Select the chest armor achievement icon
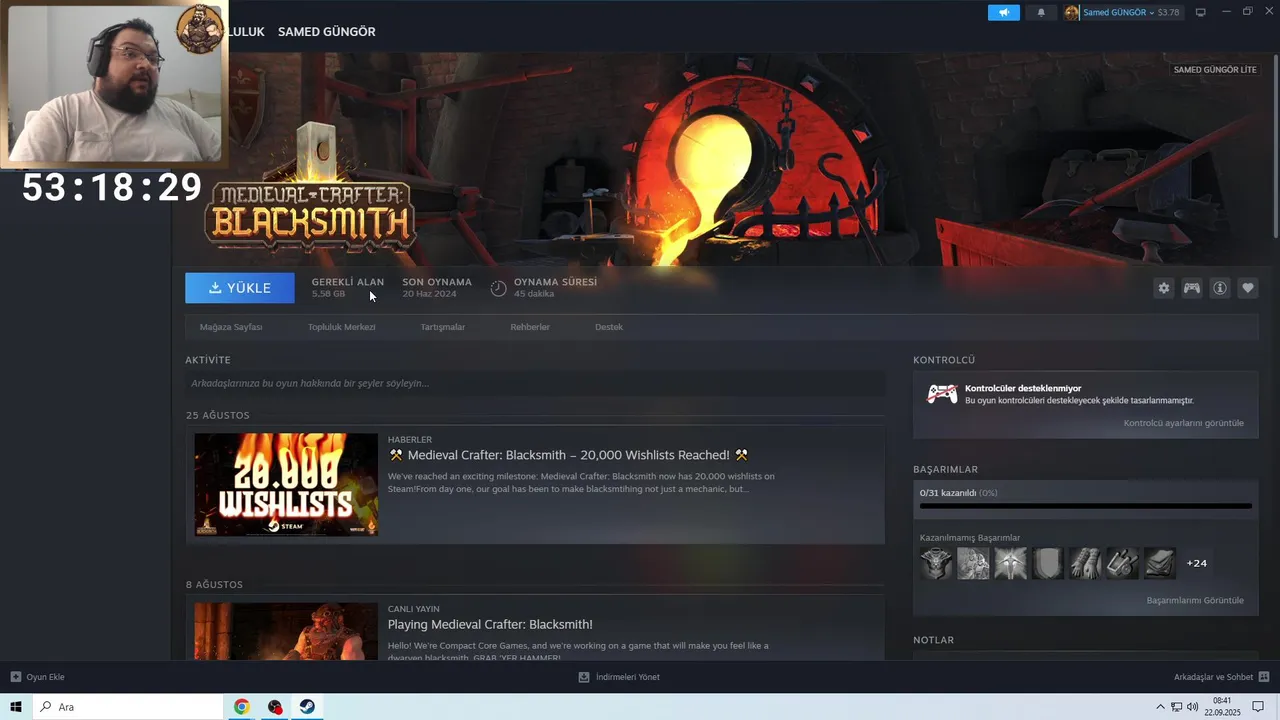The width and height of the screenshot is (1280, 720). [936, 563]
